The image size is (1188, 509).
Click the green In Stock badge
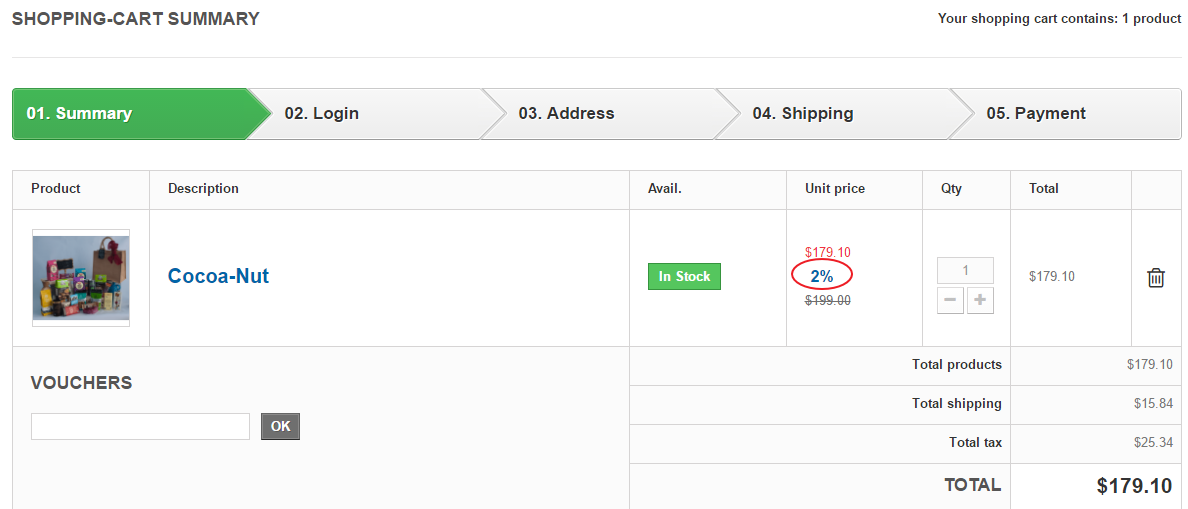point(684,277)
